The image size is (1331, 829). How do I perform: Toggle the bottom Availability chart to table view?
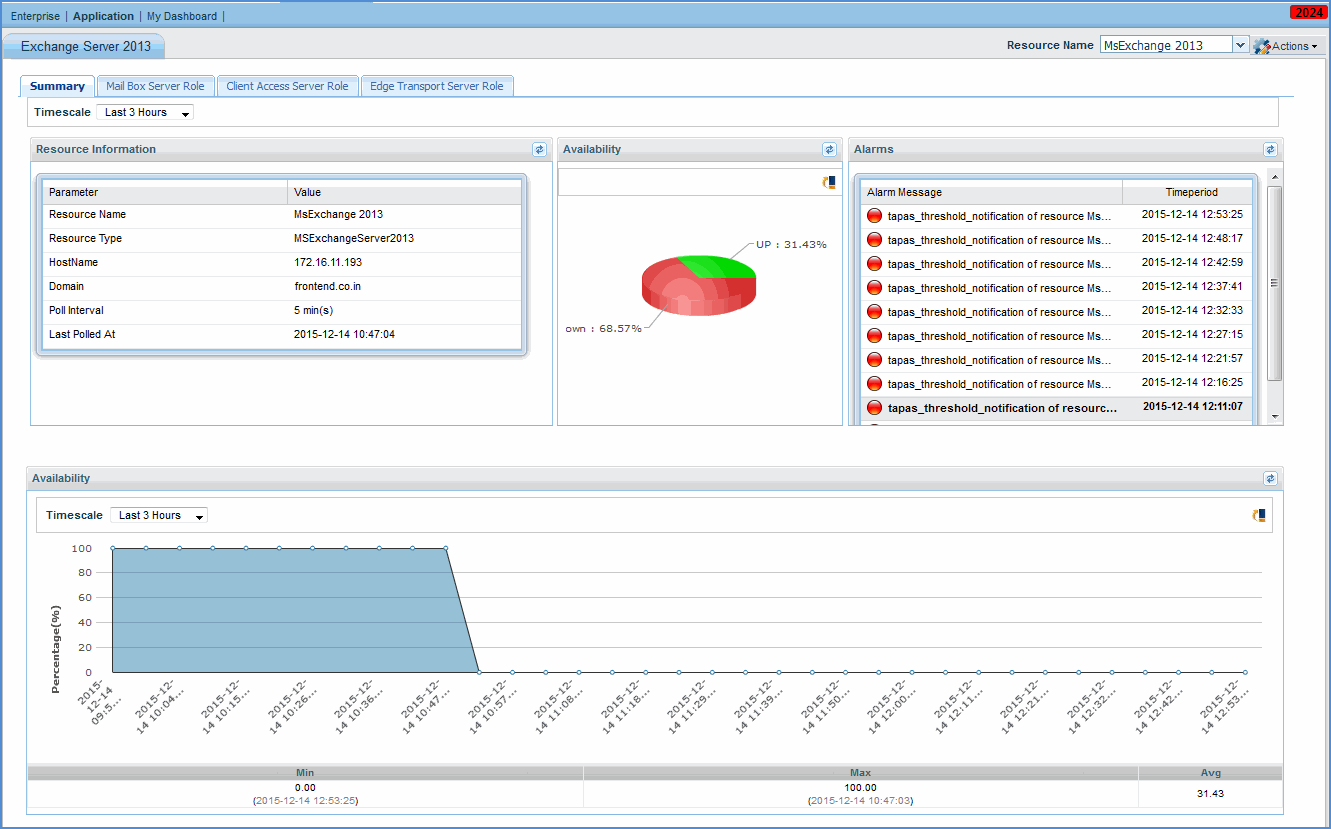[x=1258, y=515]
